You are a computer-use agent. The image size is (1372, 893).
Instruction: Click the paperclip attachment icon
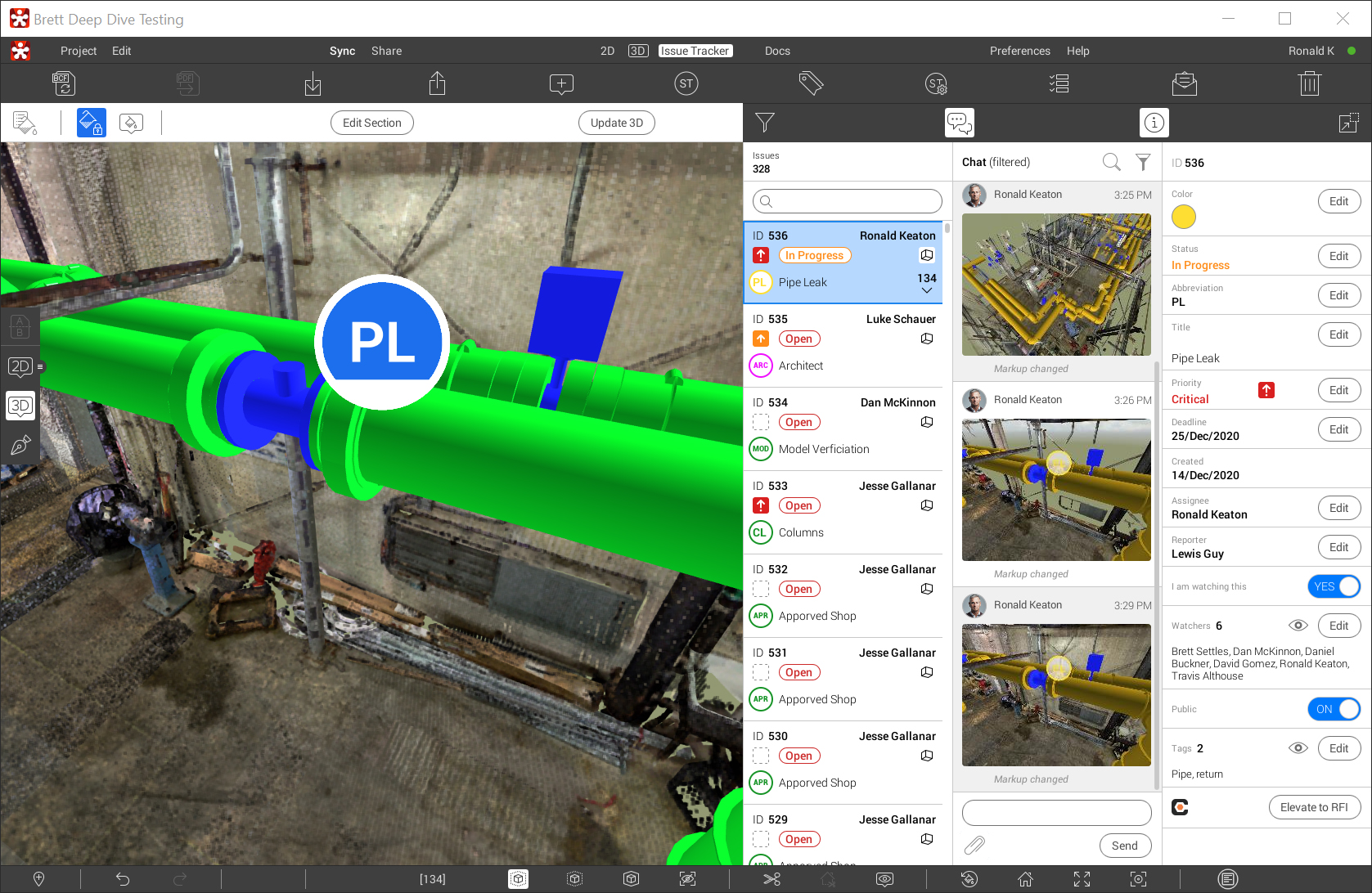click(x=974, y=845)
